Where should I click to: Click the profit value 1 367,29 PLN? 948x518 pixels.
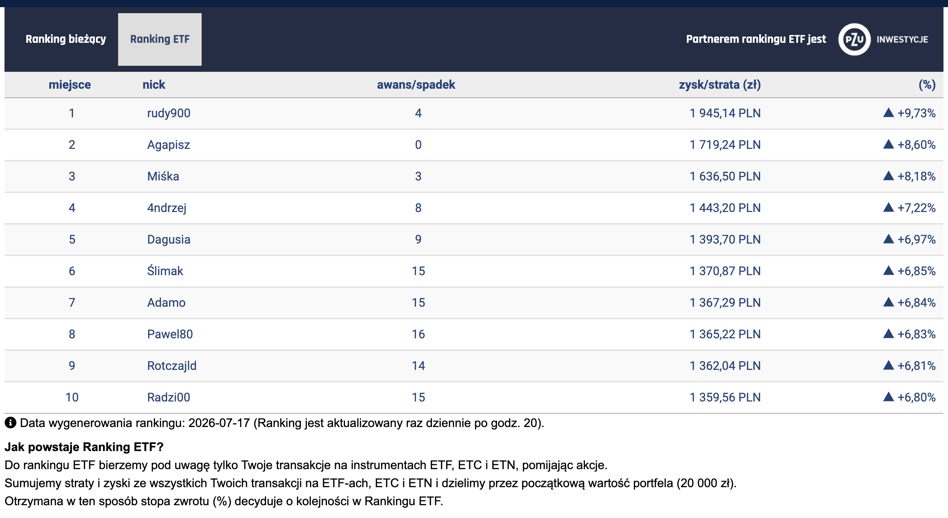click(725, 302)
